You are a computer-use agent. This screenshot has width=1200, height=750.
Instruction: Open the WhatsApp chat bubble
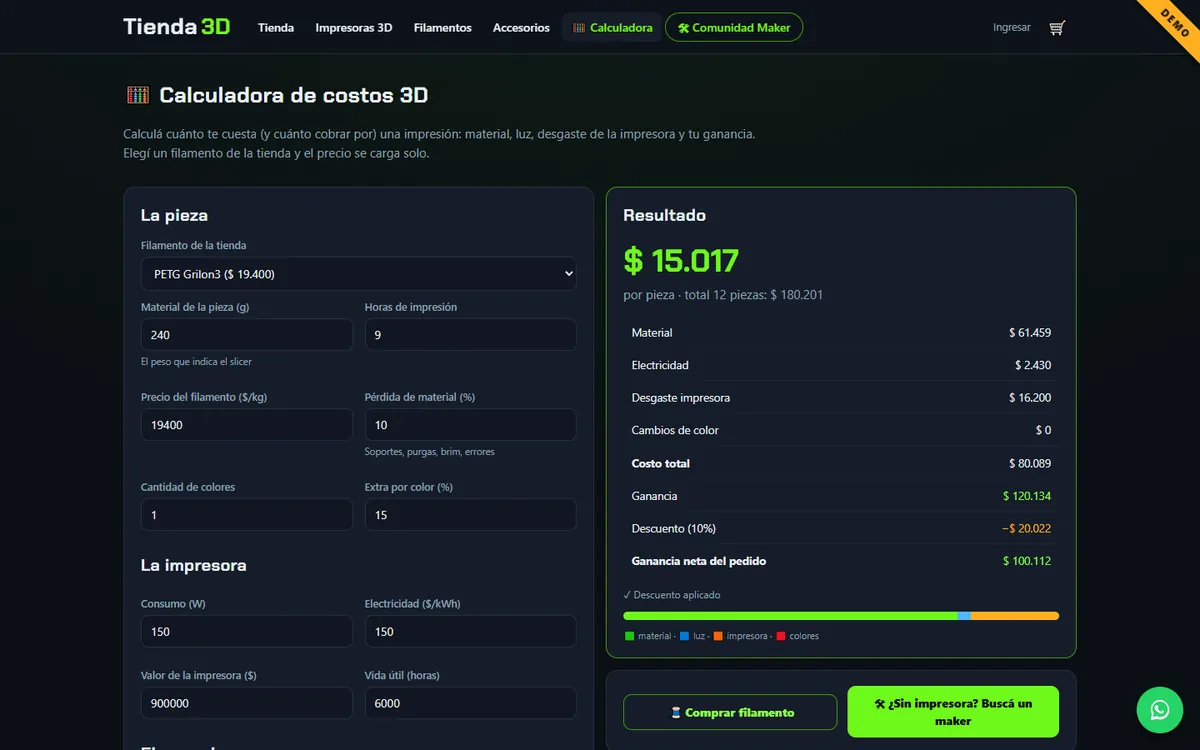point(1160,710)
